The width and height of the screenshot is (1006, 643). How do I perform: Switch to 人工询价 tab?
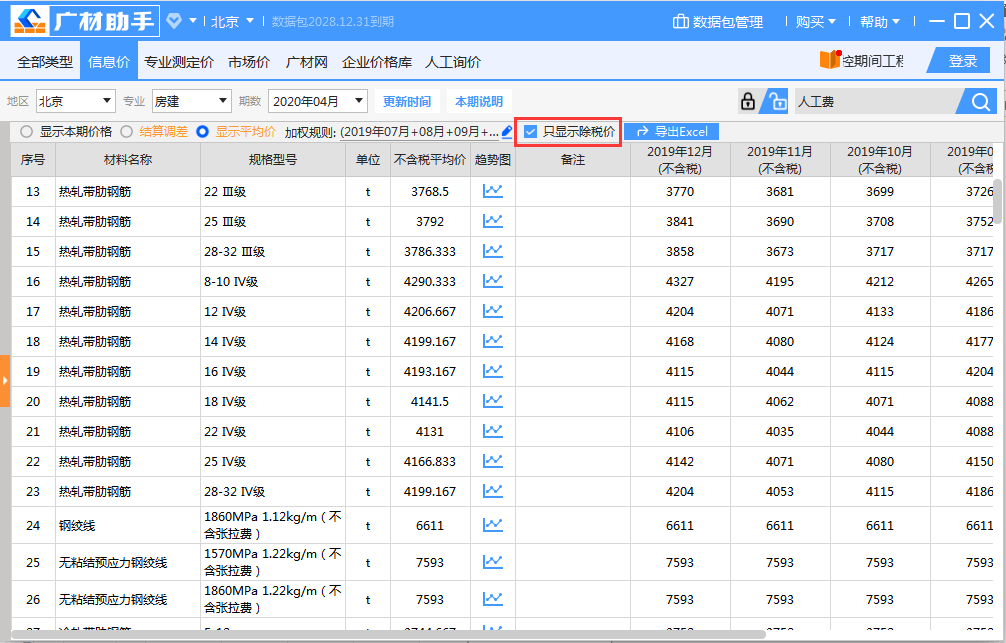click(453, 62)
